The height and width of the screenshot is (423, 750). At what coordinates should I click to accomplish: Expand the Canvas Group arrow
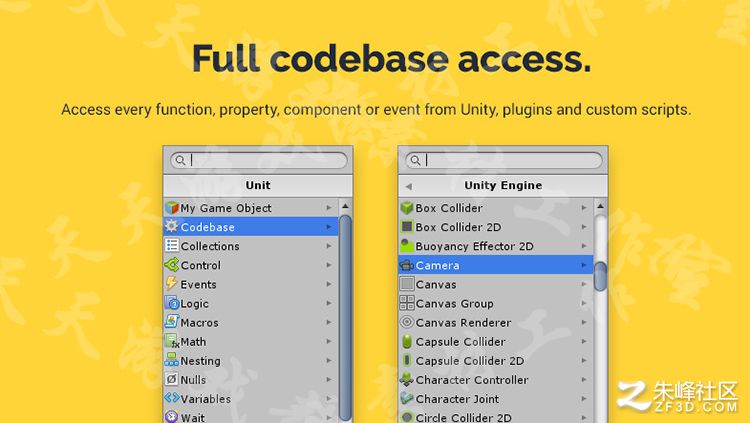click(584, 303)
